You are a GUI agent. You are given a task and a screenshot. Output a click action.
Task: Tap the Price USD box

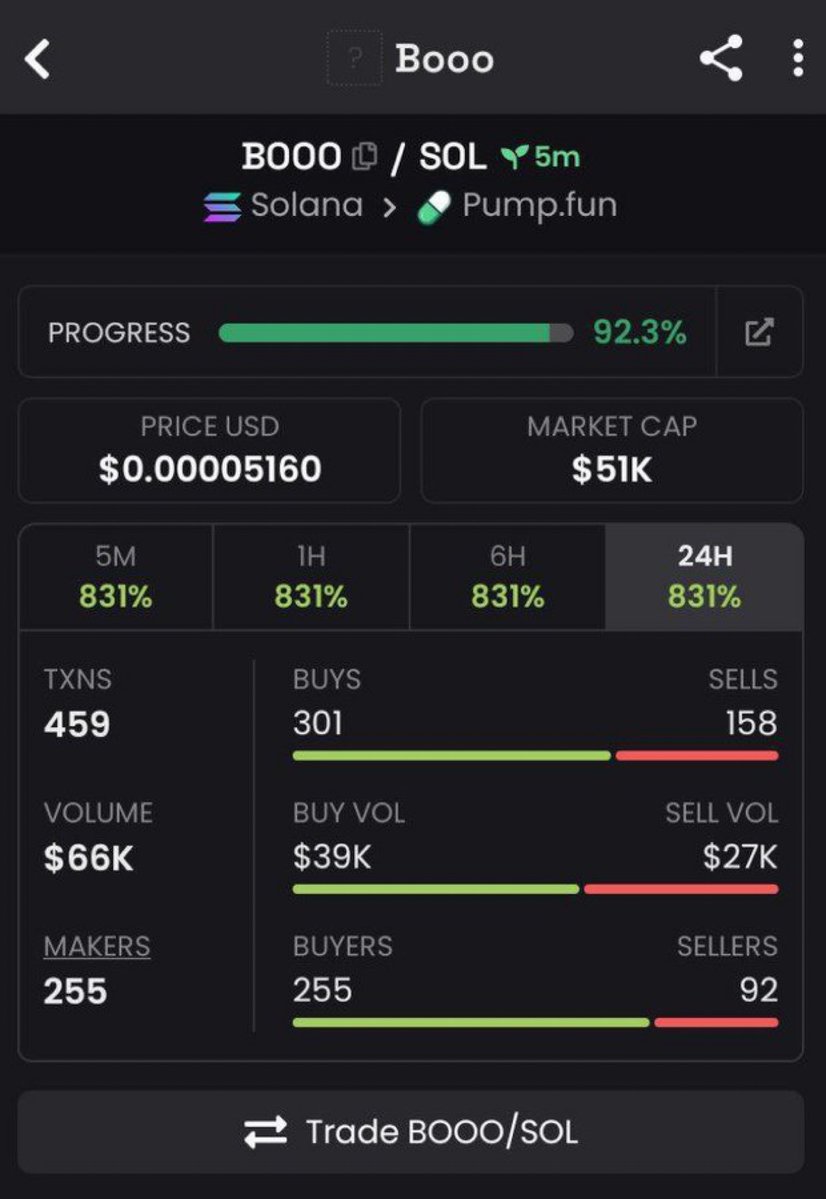pos(209,450)
